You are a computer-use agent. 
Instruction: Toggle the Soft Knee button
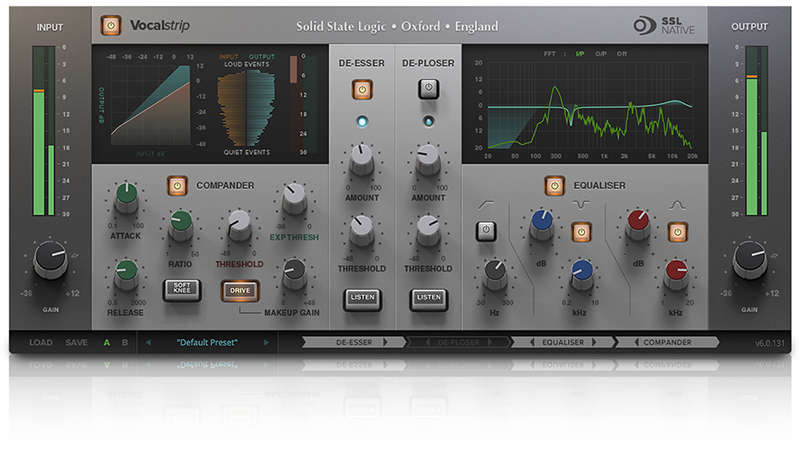coord(182,289)
